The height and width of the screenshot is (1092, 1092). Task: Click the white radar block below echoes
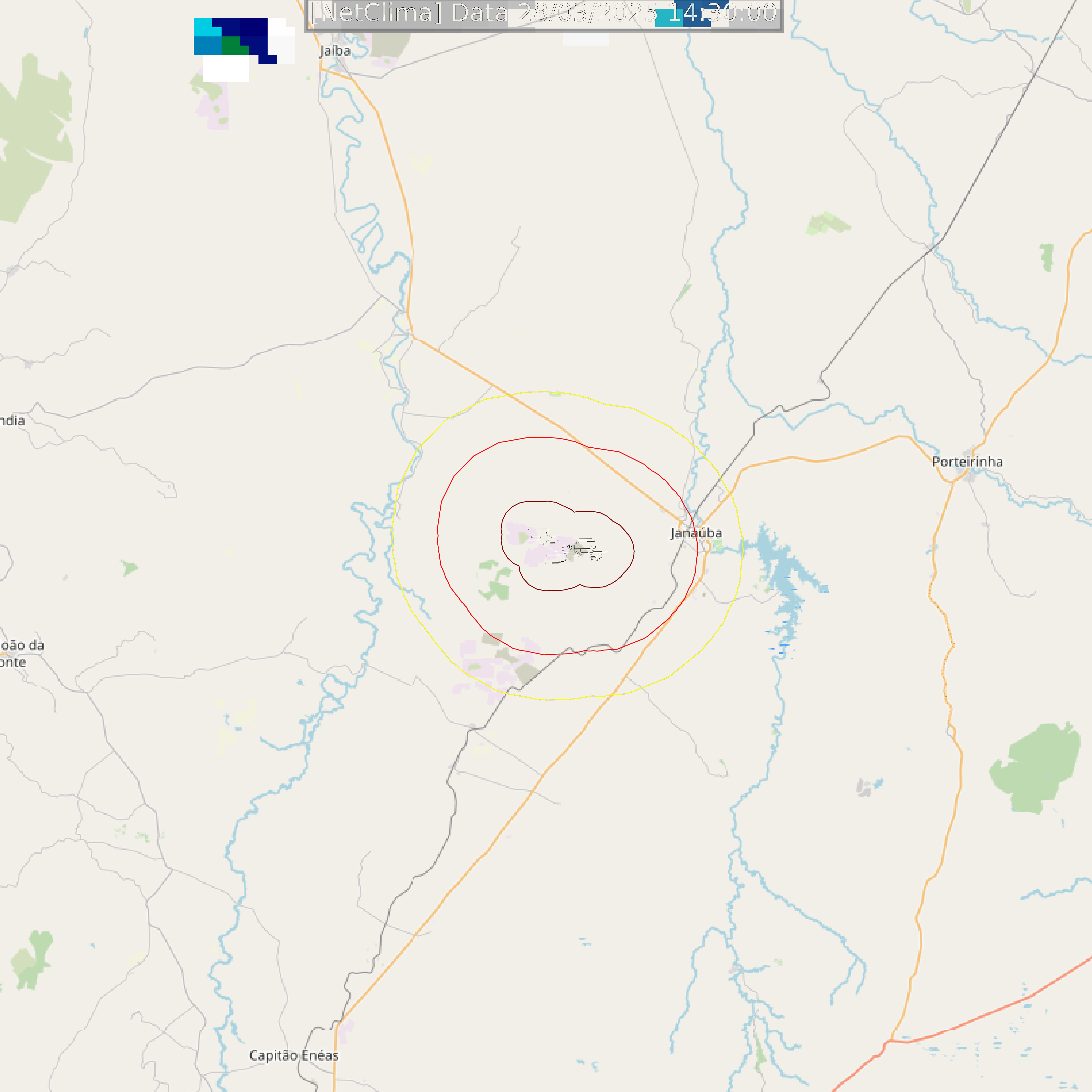click(226, 68)
